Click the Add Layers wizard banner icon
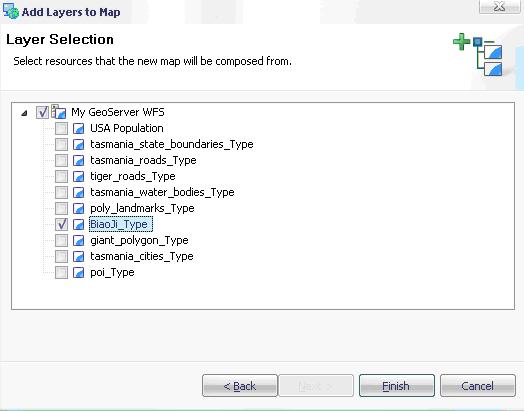 (478, 55)
